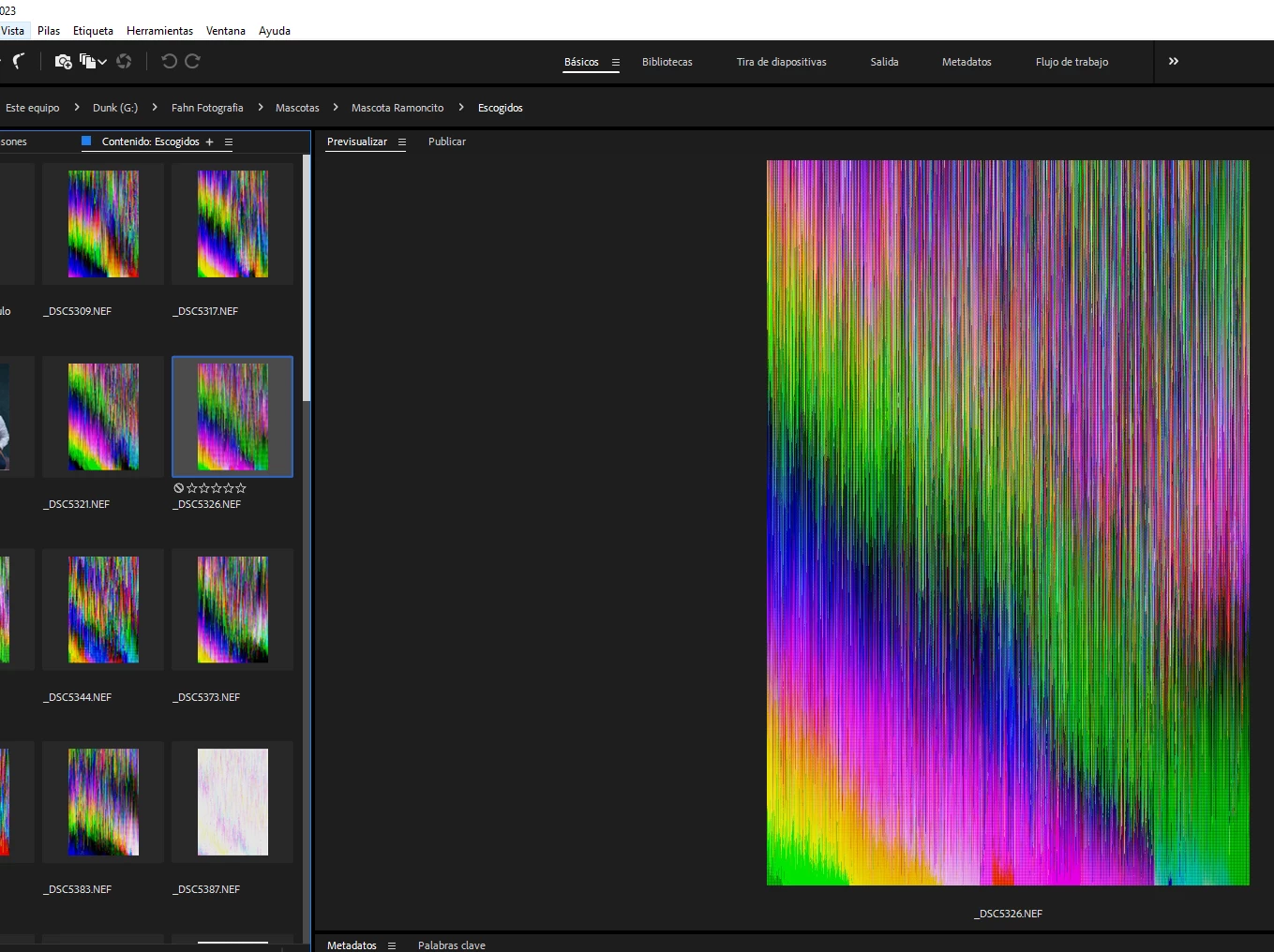This screenshot has height=952, width=1274.
Task: Switch to Salida workspace
Action: [x=884, y=62]
